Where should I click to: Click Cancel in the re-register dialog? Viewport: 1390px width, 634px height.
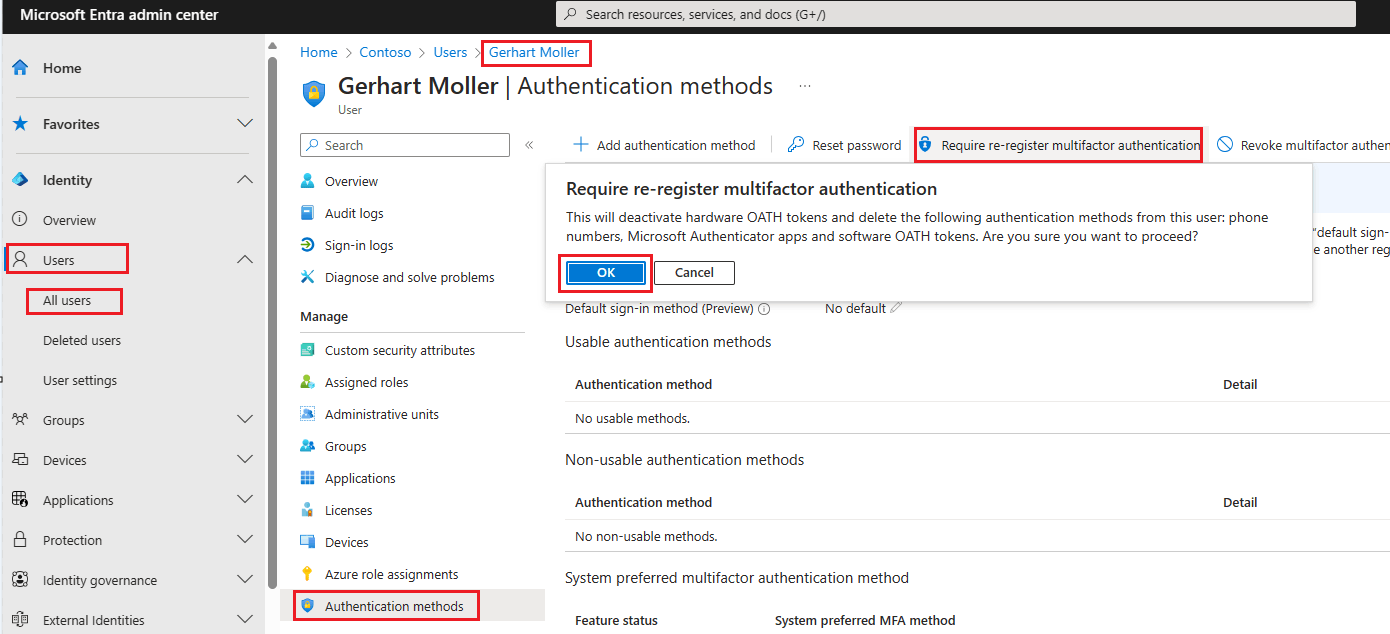(x=694, y=273)
